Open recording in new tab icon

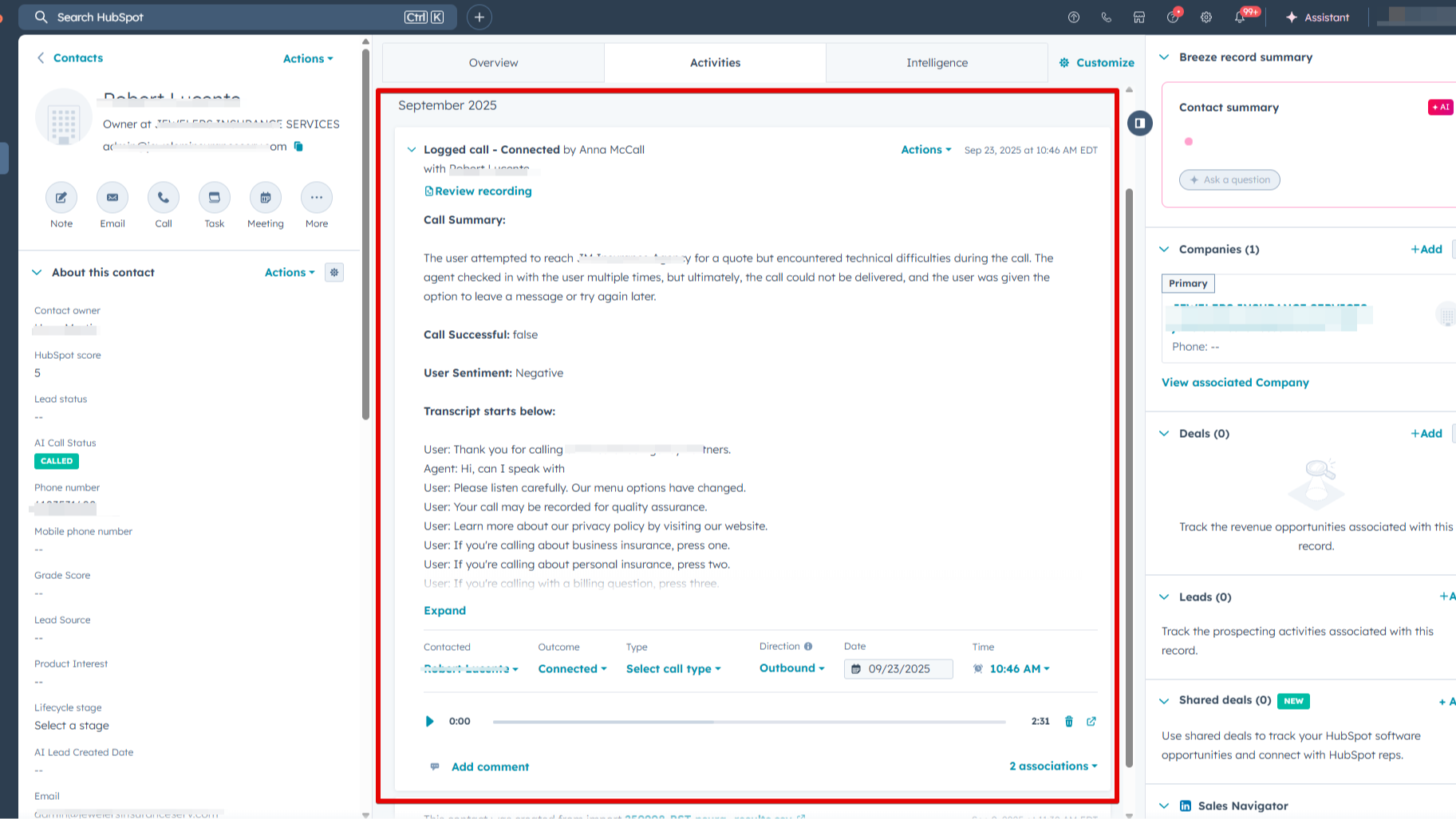[x=1091, y=721]
